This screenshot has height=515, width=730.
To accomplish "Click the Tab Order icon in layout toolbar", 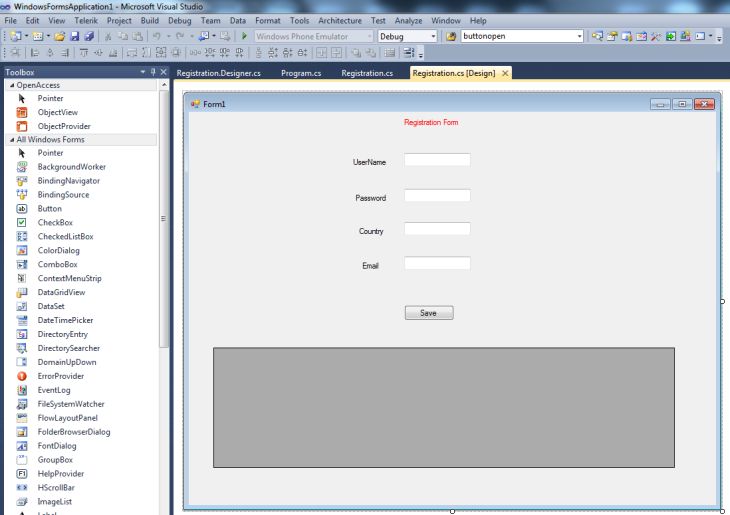I will coord(408,53).
